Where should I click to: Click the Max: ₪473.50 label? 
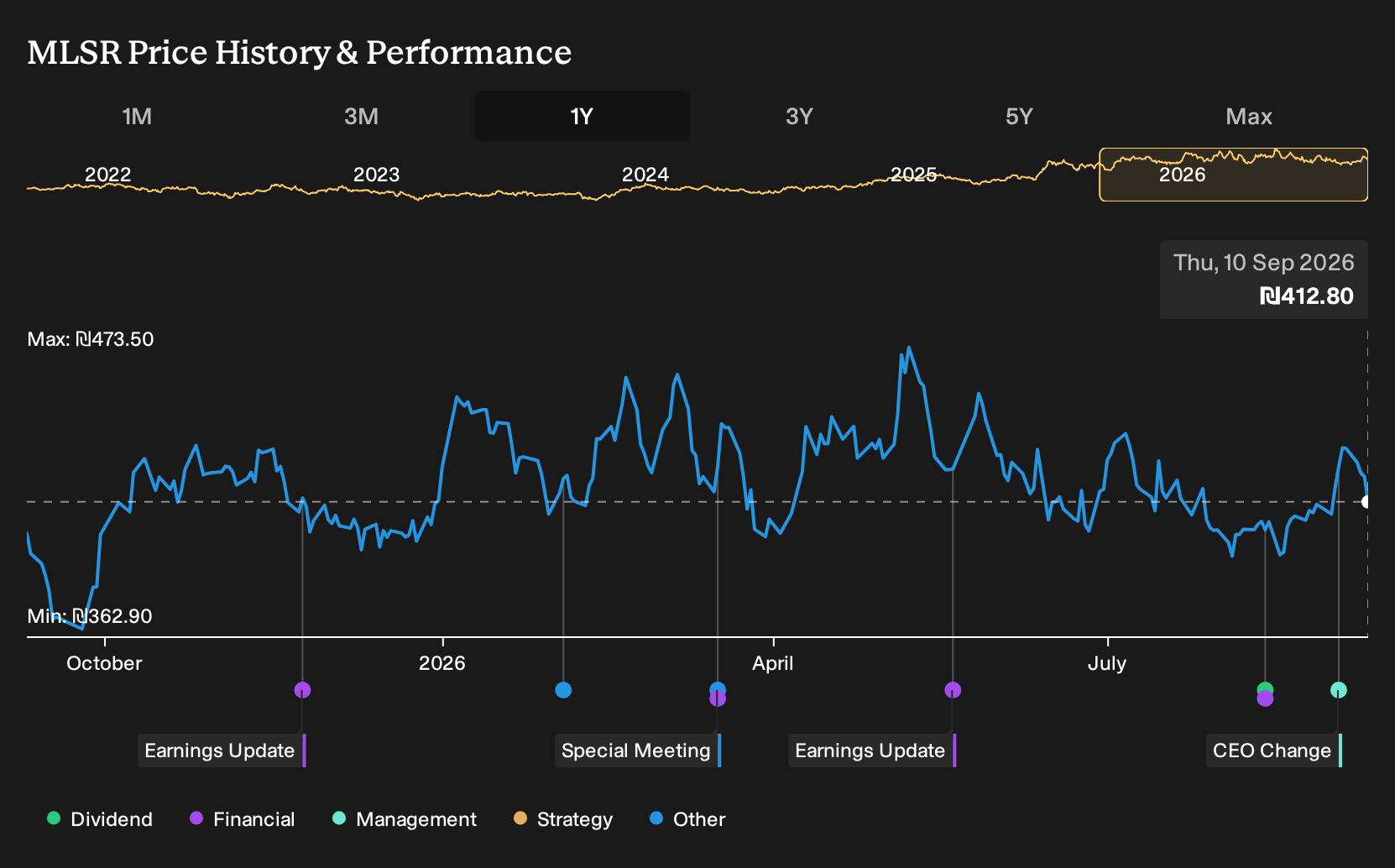91,339
